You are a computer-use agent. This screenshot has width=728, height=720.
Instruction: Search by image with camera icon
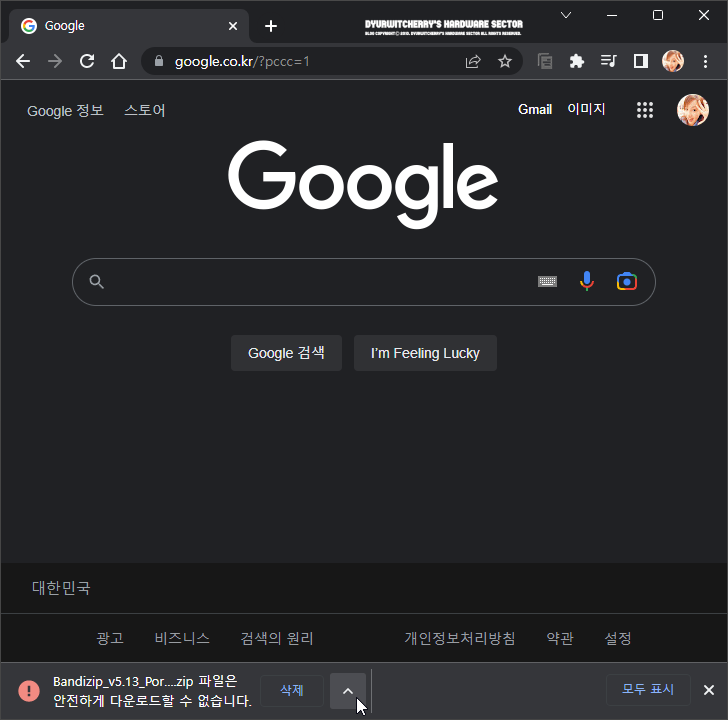[x=627, y=281]
